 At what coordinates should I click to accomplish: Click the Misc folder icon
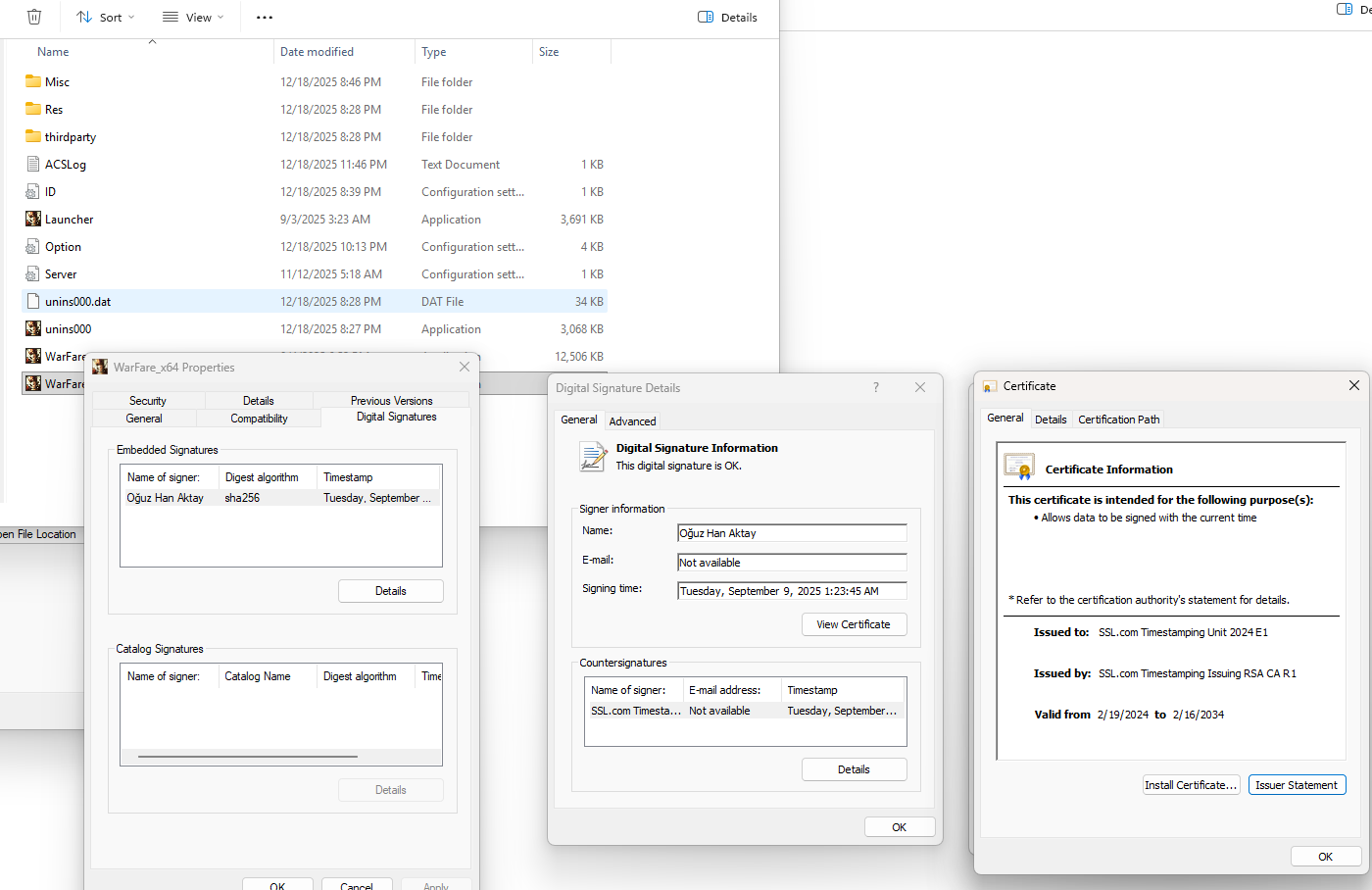(33, 81)
